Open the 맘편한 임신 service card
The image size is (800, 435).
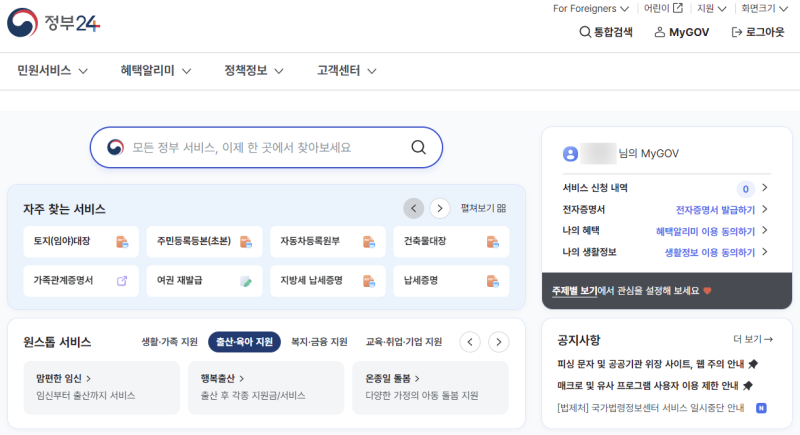coord(102,388)
